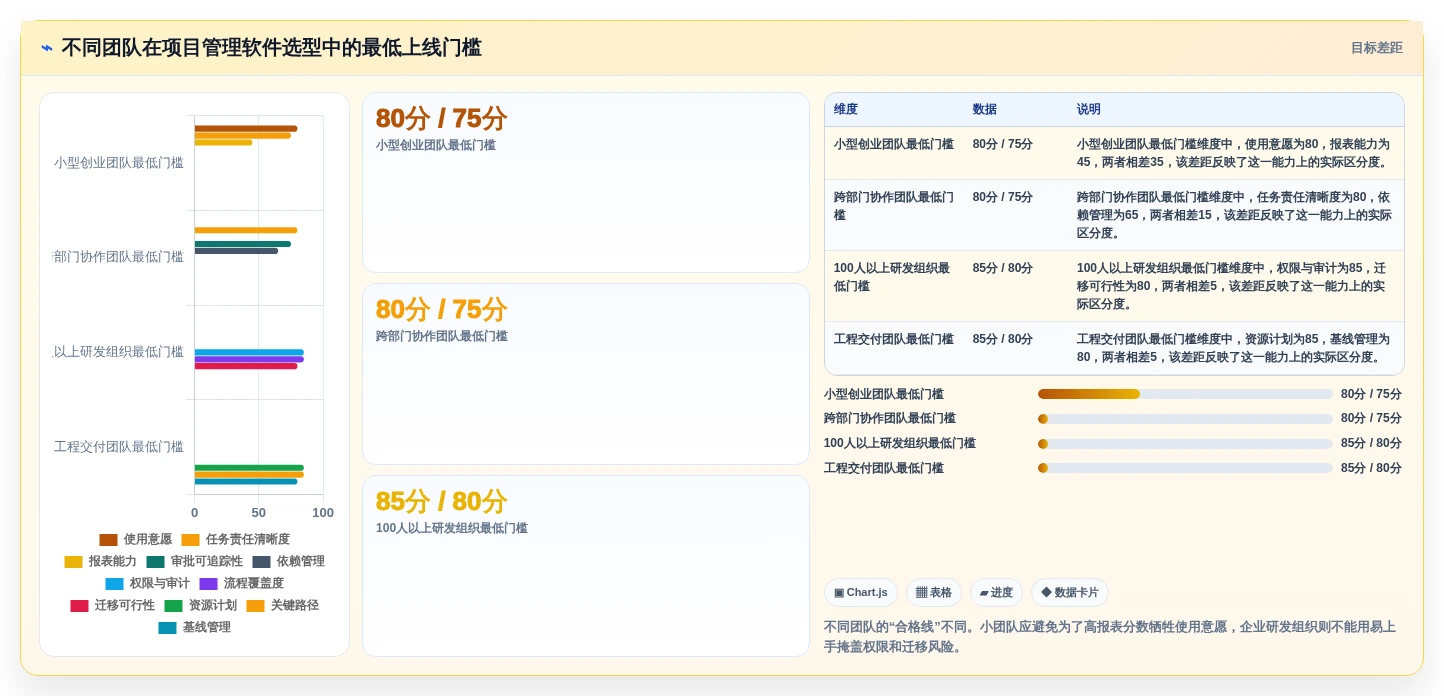Screen dimensions: 1444x696
Task: Select the Chart.js tag
Action: [x=860, y=593]
